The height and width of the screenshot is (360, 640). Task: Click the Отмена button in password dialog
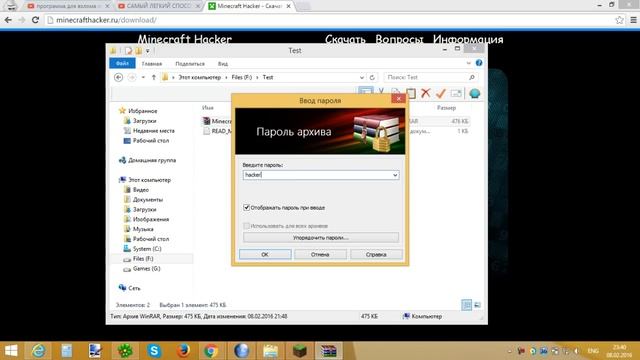point(320,254)
